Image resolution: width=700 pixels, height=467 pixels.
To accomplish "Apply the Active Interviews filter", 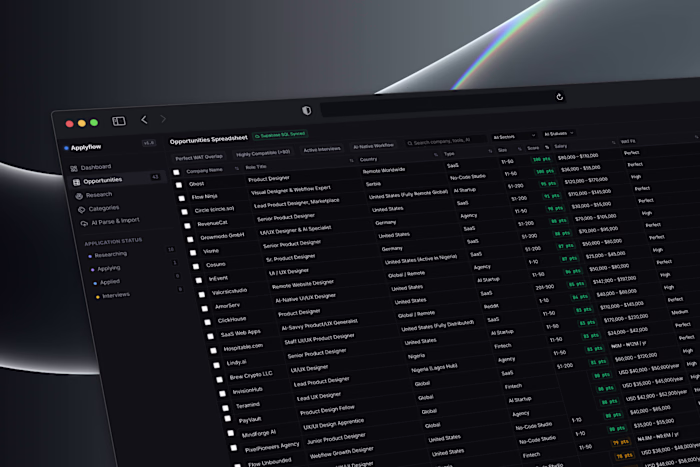I will click(x=322, y=149).
